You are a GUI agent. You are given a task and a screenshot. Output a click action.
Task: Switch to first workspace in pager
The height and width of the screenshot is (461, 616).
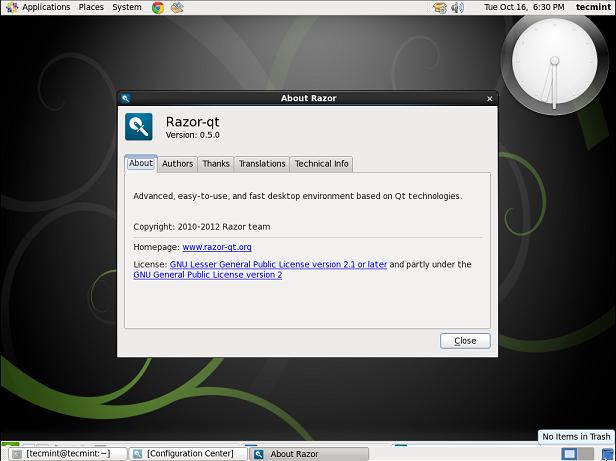[569, 454]
